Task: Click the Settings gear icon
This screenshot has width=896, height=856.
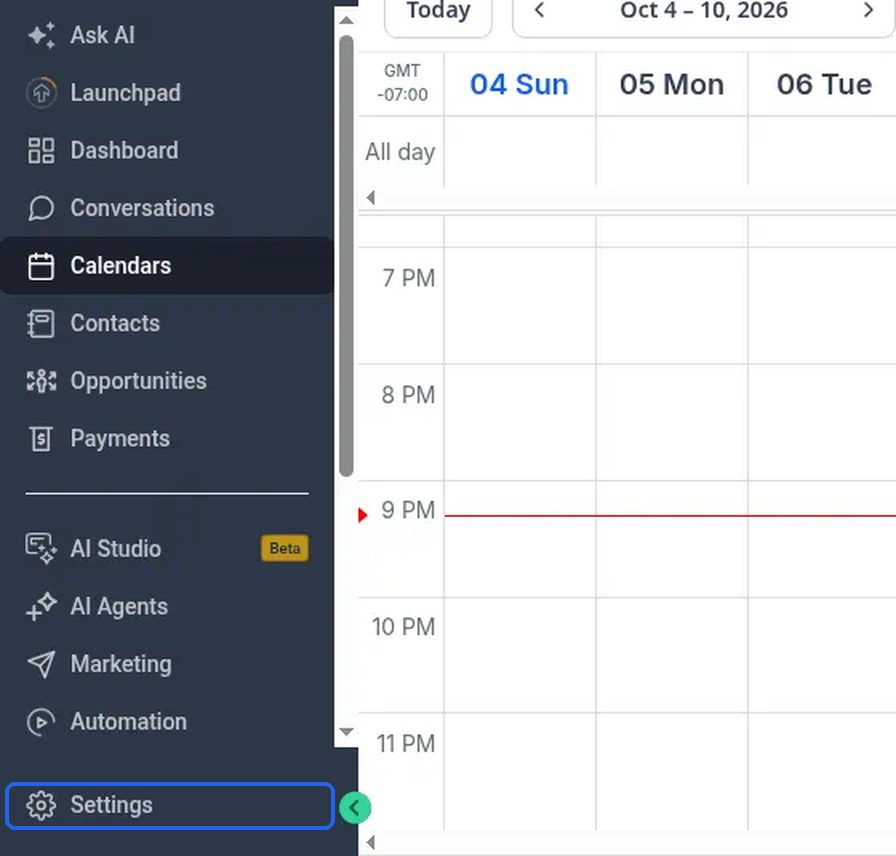Action: [41, 805]
